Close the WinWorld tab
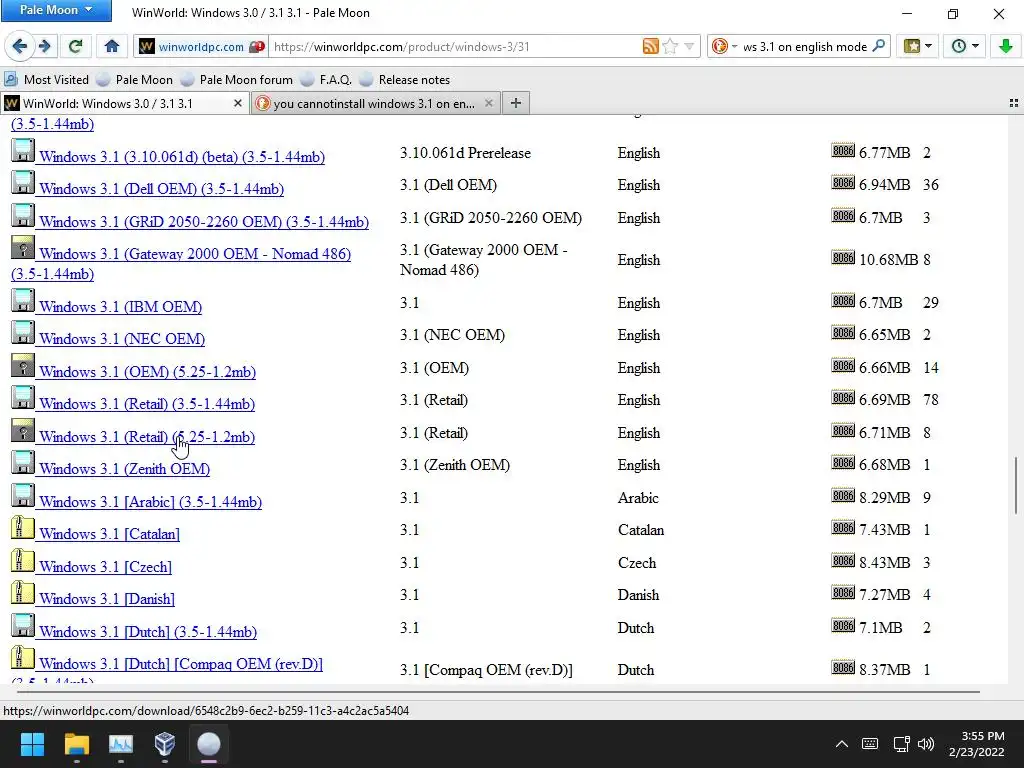 [x=238, y=103]
